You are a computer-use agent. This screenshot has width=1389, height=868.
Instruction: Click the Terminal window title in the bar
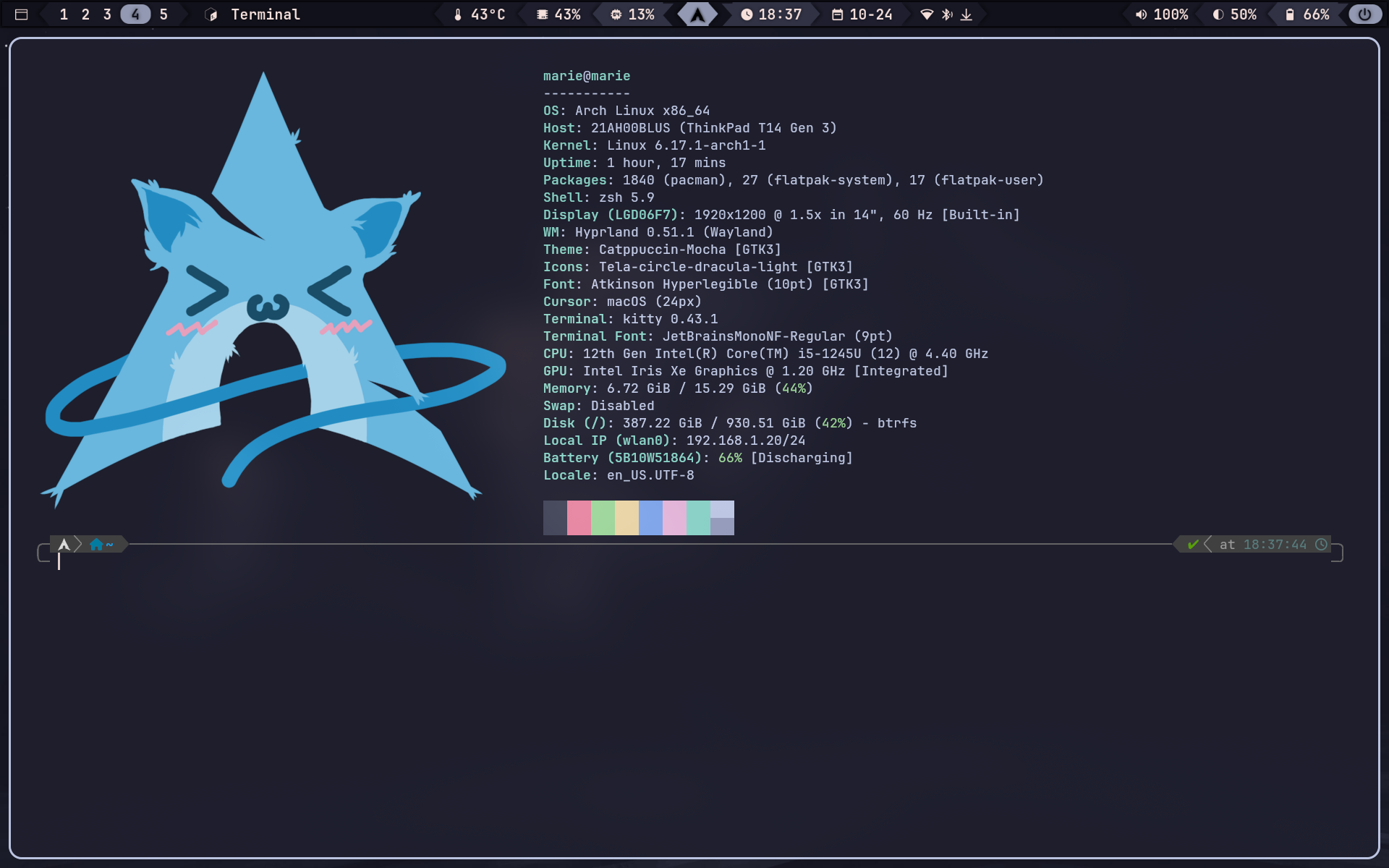tap(265, 14)
